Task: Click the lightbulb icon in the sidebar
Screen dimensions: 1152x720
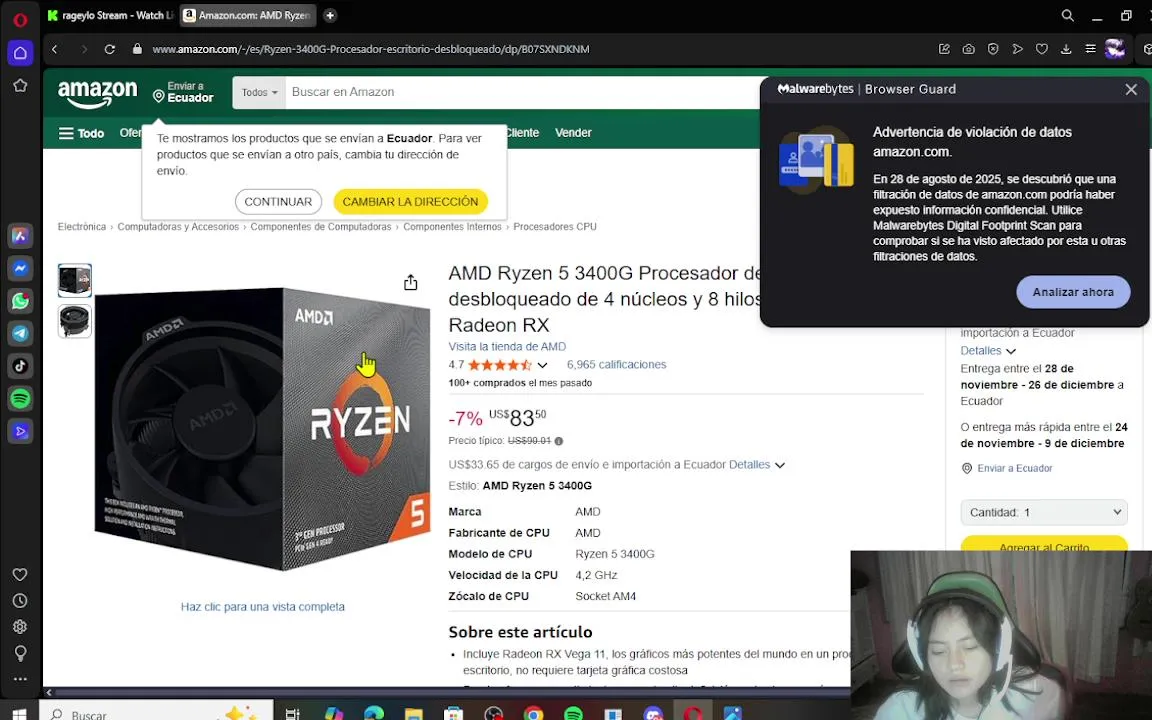Action: coord(20,653)
